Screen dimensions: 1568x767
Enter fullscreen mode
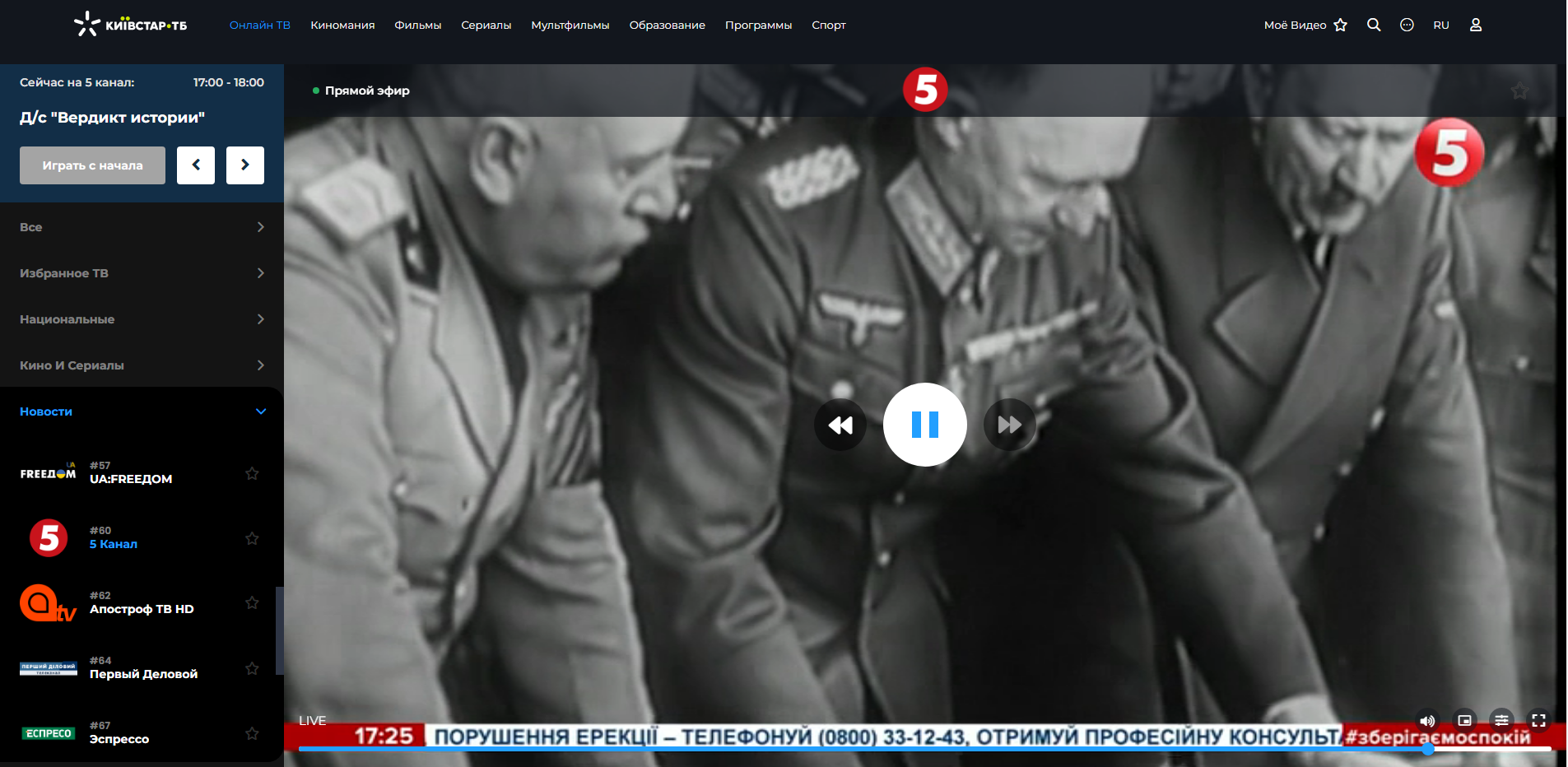click(1538, 720)
